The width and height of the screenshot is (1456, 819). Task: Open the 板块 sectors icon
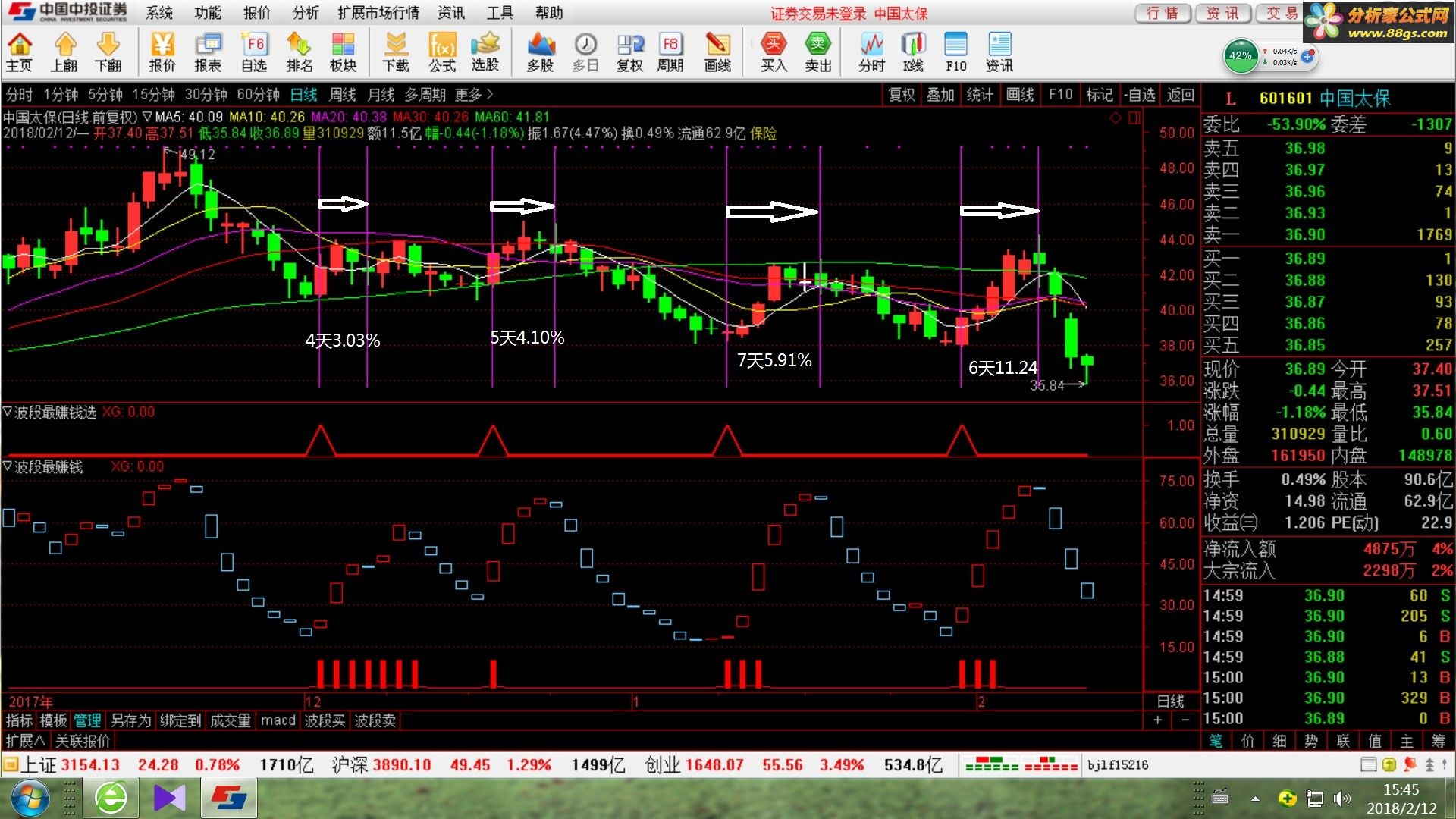[x=343, y=52]
